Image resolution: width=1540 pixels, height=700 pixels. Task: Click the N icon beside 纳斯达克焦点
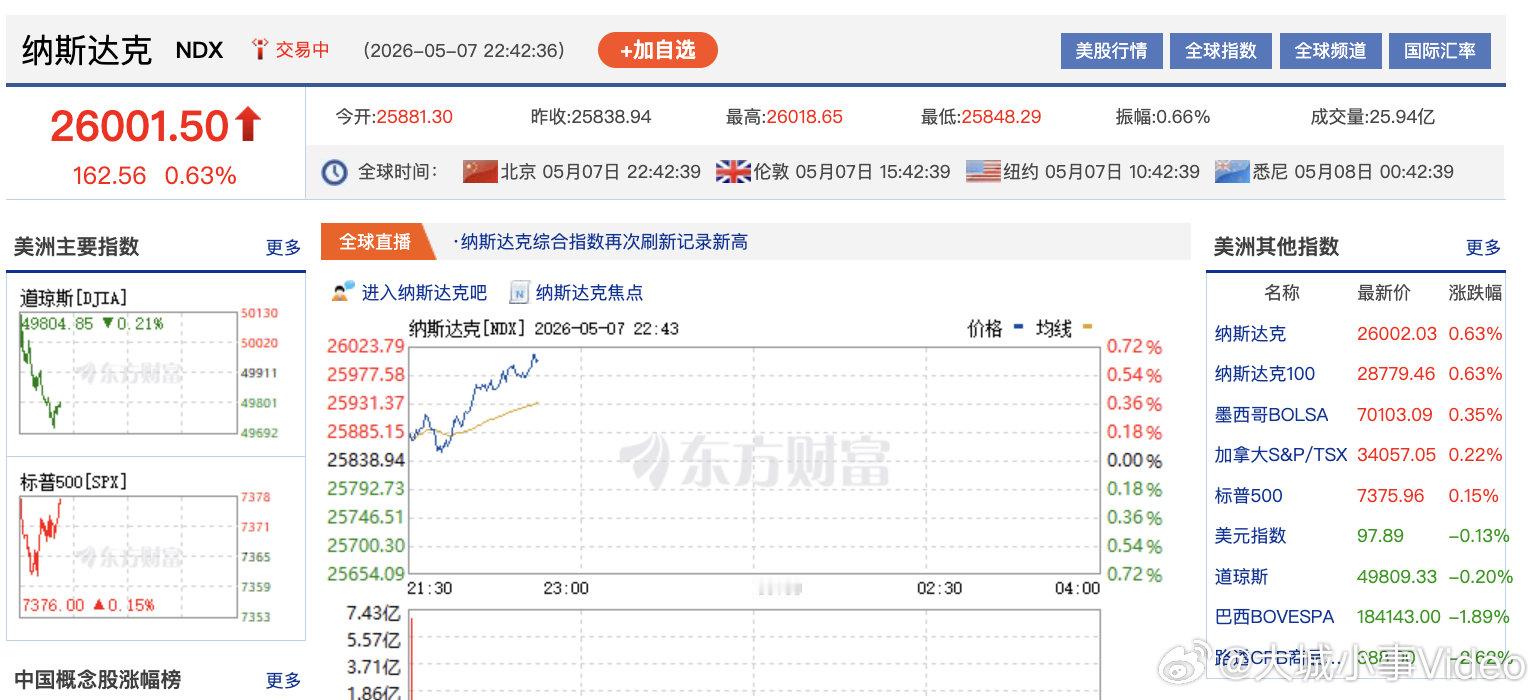(519, 292)
